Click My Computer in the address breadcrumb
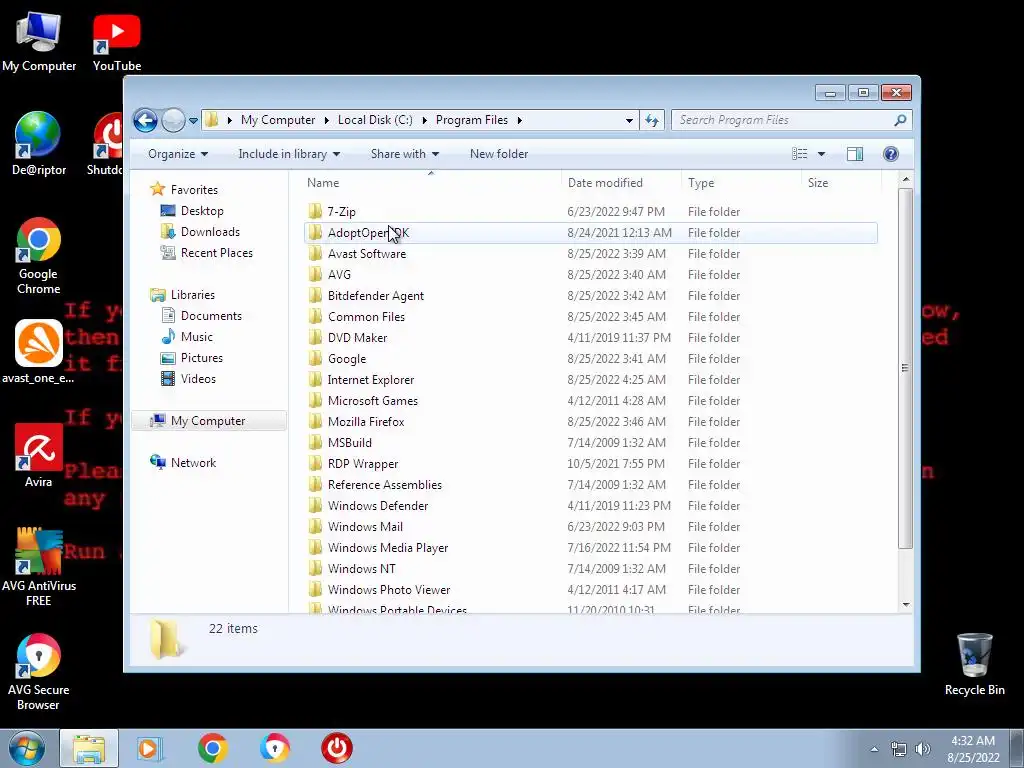 coord(278,120)
